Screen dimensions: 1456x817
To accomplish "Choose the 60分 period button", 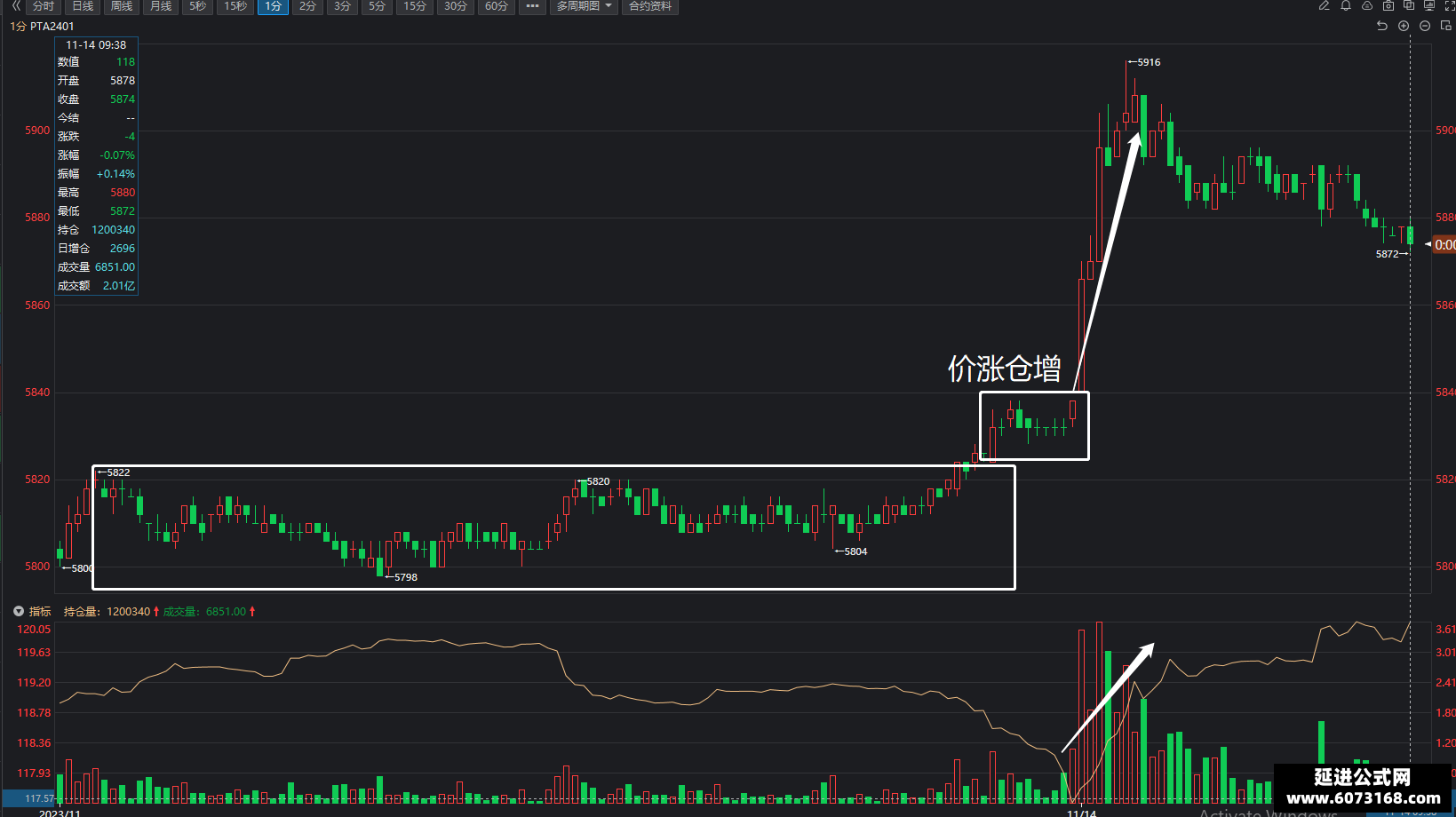I will [497, 6].
